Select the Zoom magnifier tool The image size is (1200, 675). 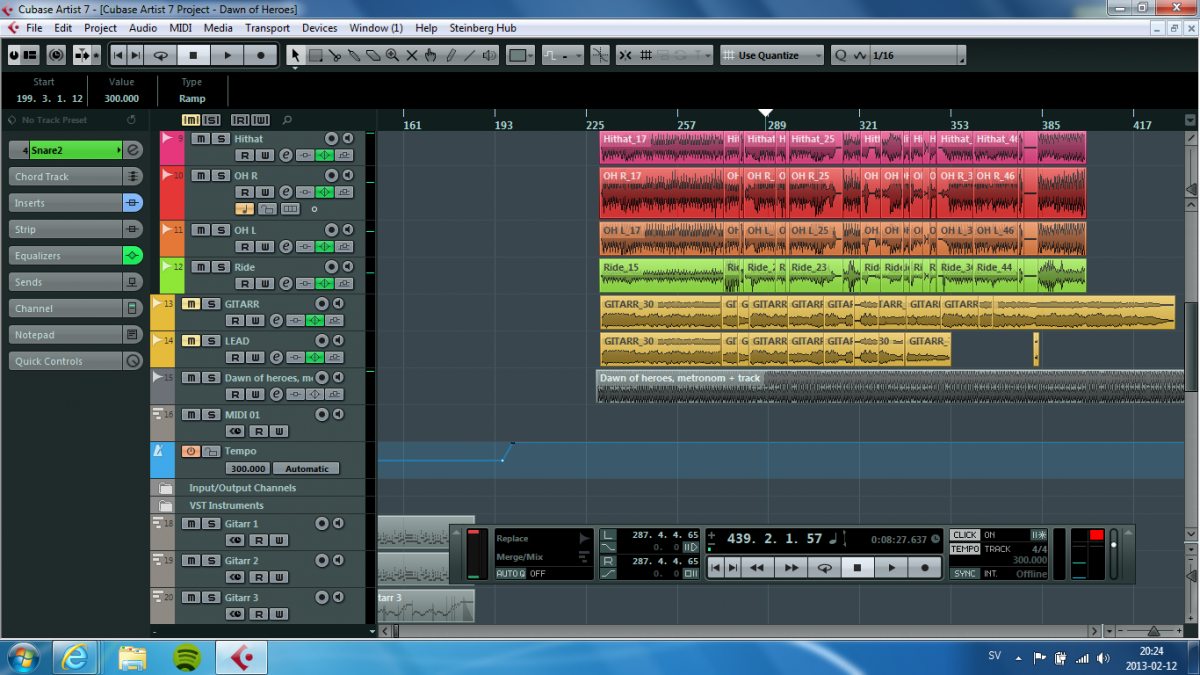392,56
